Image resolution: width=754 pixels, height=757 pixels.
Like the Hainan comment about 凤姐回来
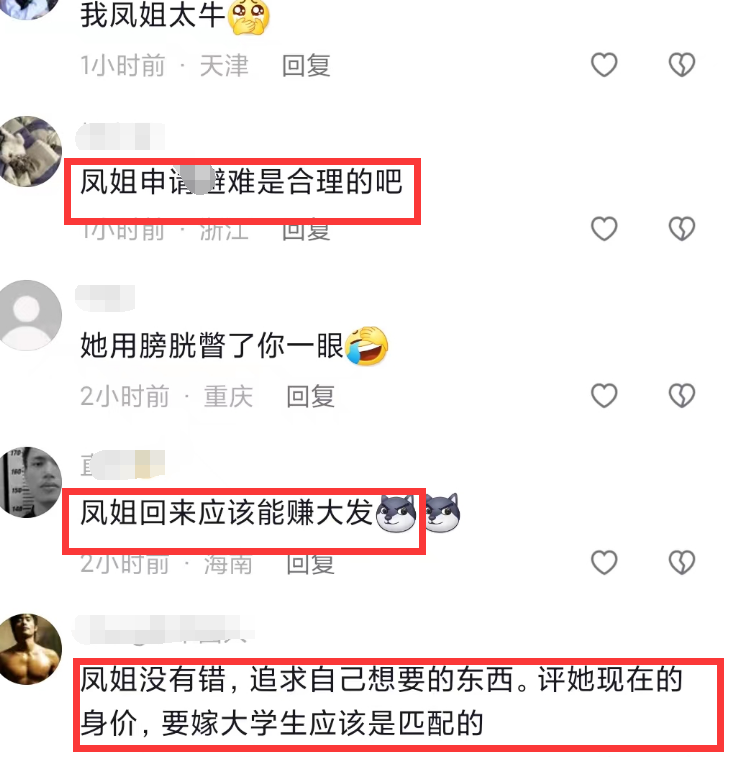point(604,562)
